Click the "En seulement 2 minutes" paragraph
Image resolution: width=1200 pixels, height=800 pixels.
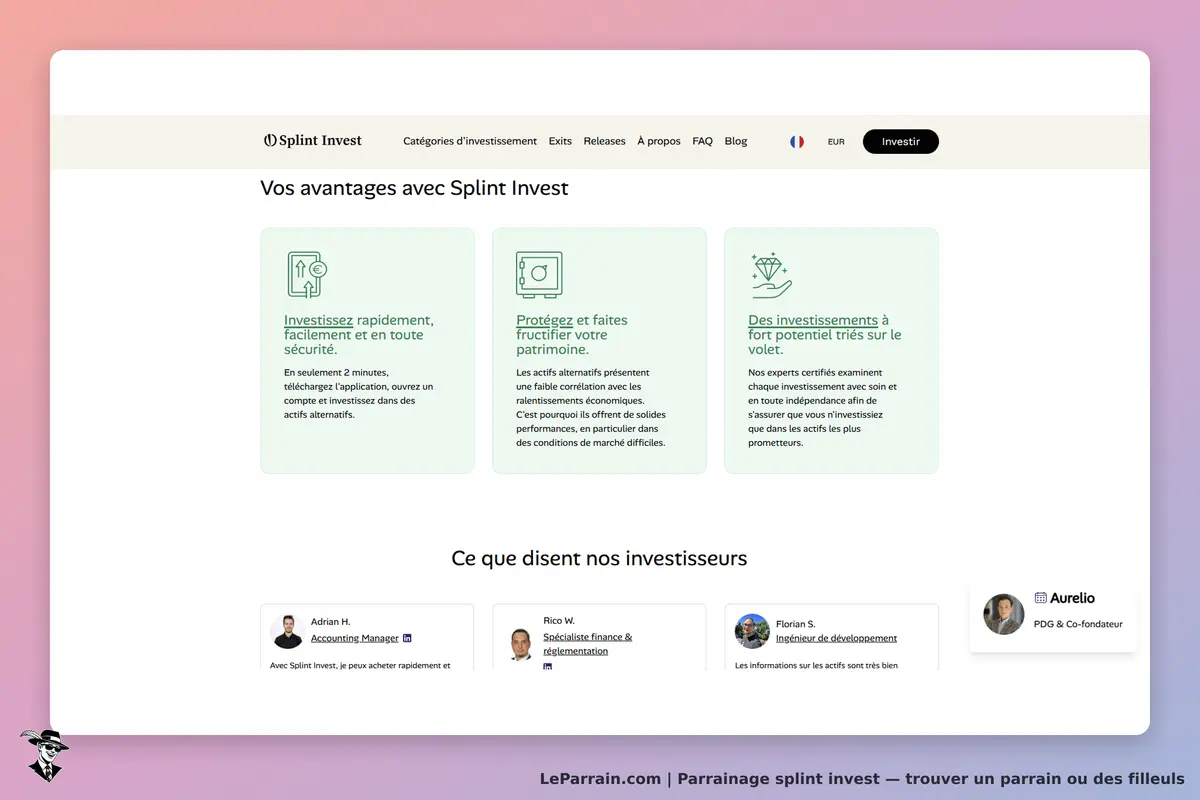[x=359, y=393]
